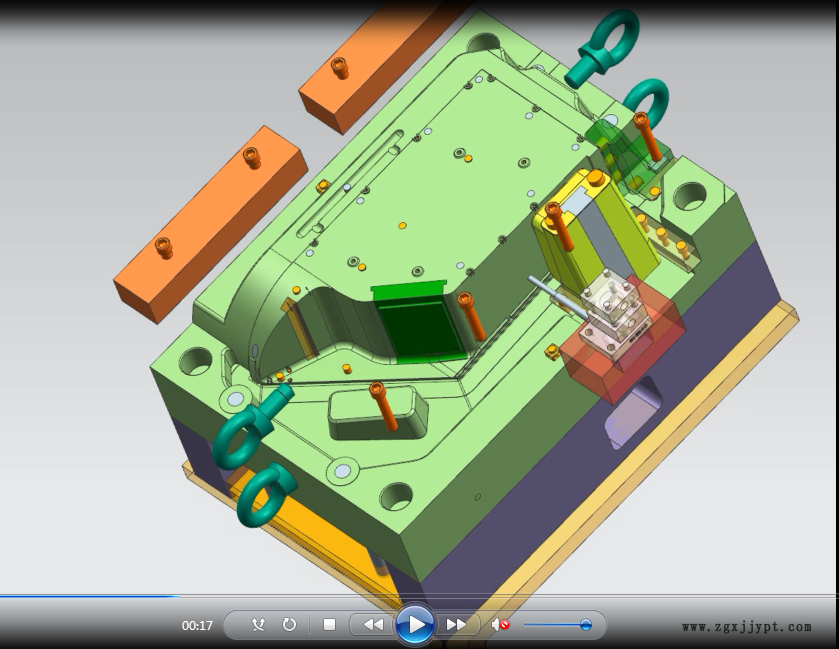Select the dark green insert in cavity
Image resolution: width=839 pixels, height=649 pixels.
(420, 330)
